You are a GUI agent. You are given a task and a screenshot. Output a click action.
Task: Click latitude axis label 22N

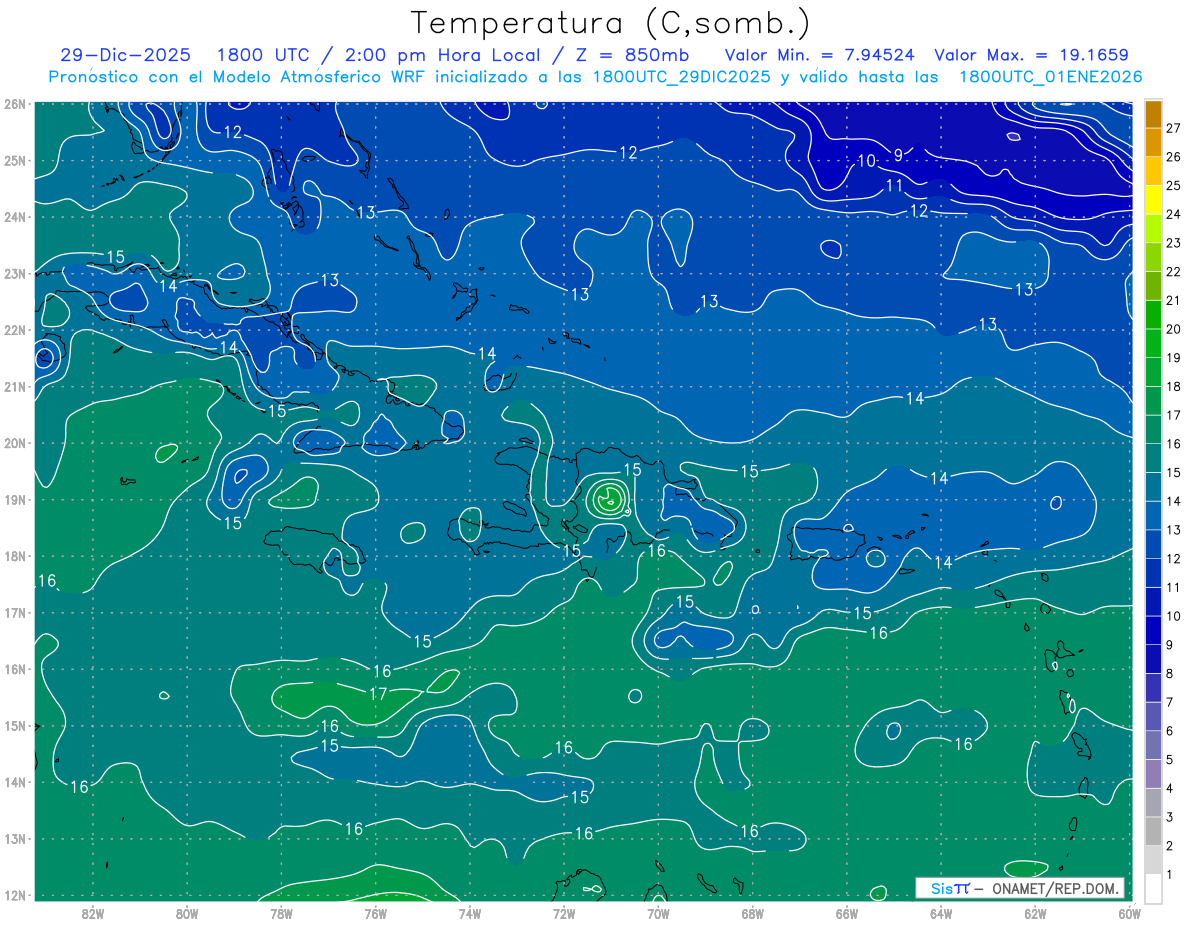tap(15, 330)
